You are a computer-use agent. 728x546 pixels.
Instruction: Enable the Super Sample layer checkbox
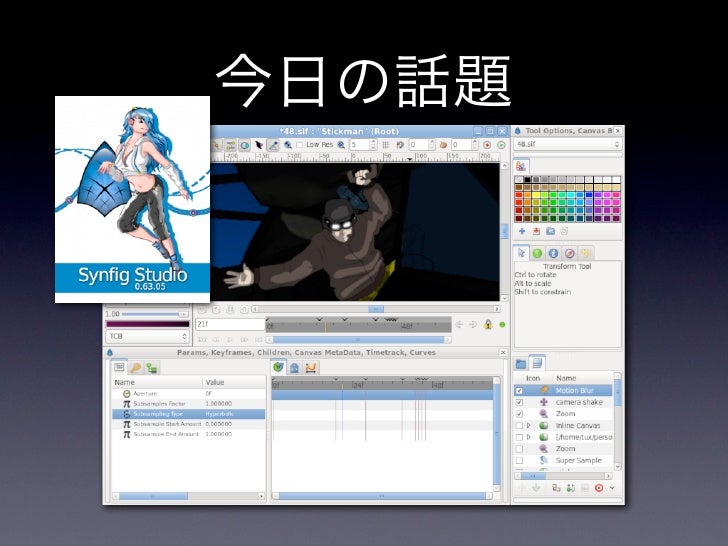(x=519, y=460)
